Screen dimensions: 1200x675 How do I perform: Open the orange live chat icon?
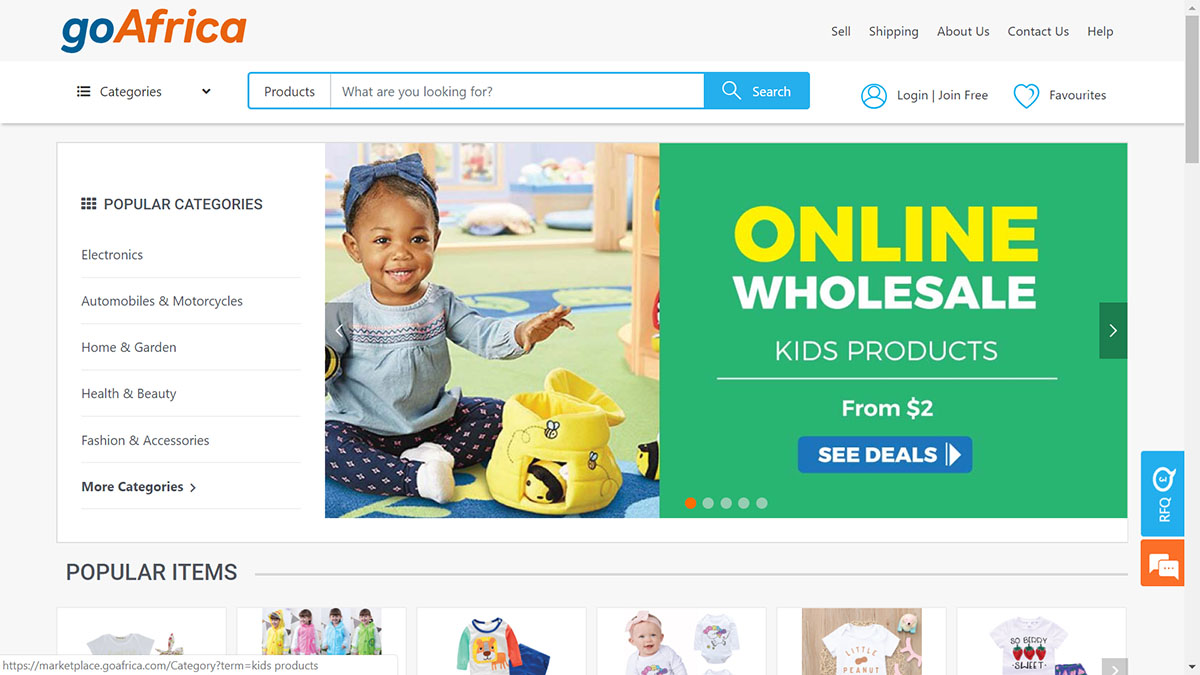[1162, 564]
